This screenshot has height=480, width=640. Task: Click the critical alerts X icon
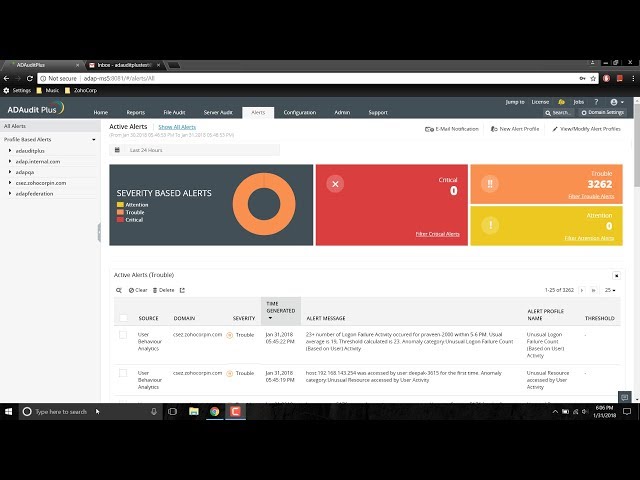[x=335, y=184]
